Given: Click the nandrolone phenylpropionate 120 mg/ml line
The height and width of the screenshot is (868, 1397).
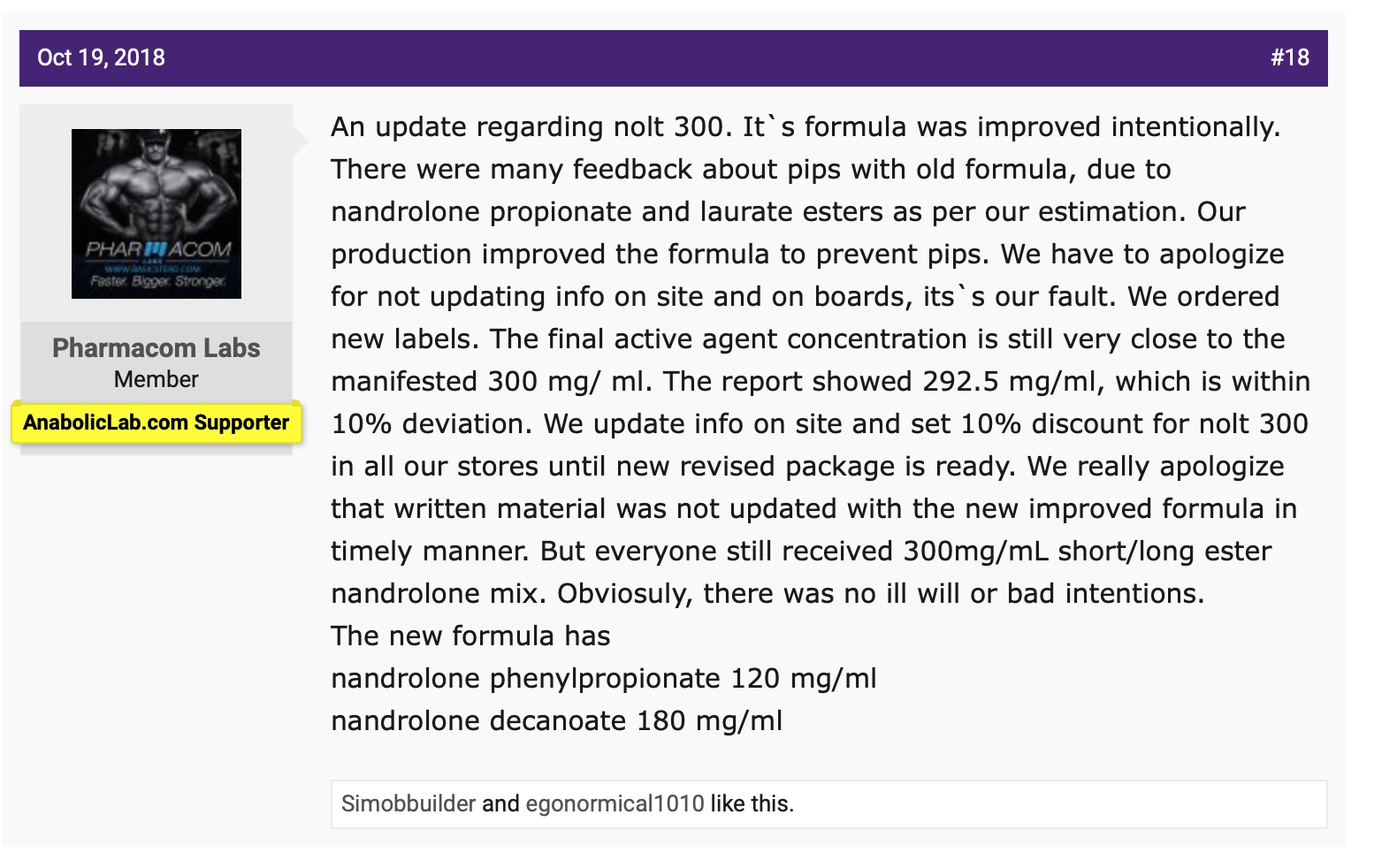Looking at the screenshot, I should click(x=603, y=679).
